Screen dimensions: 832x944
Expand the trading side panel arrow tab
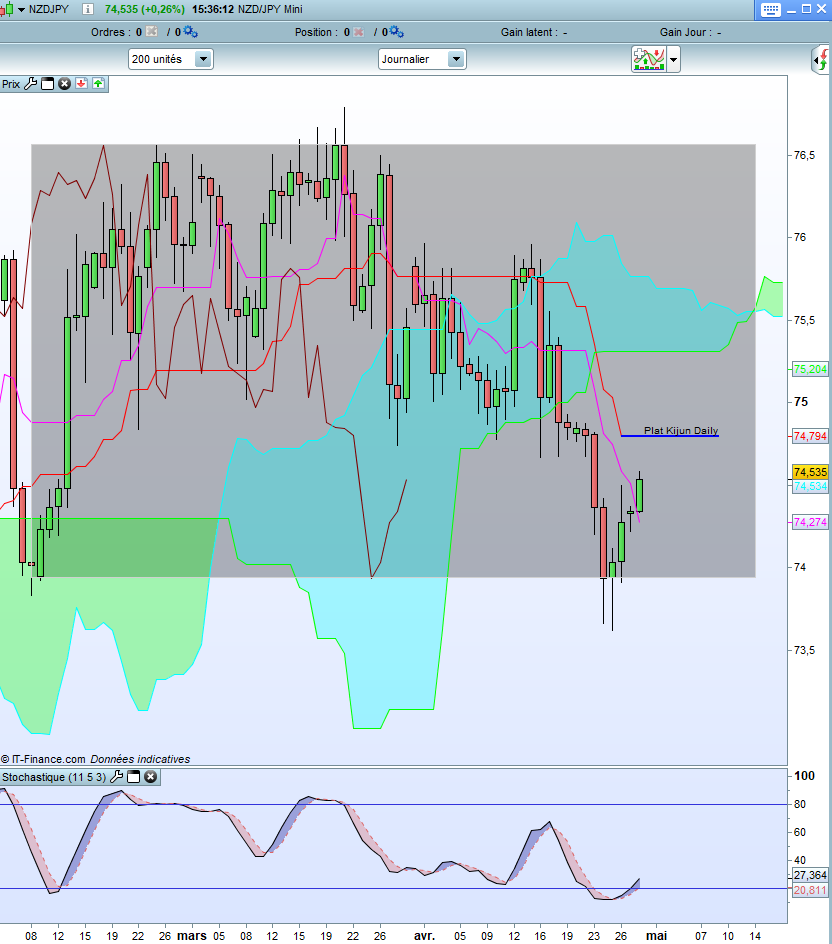(822, 60)
